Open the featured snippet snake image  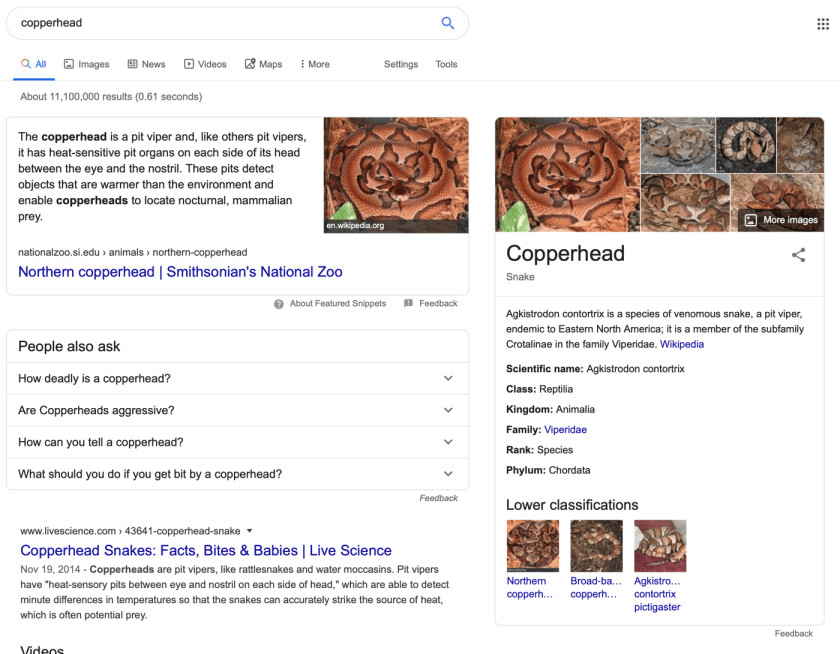396,175
